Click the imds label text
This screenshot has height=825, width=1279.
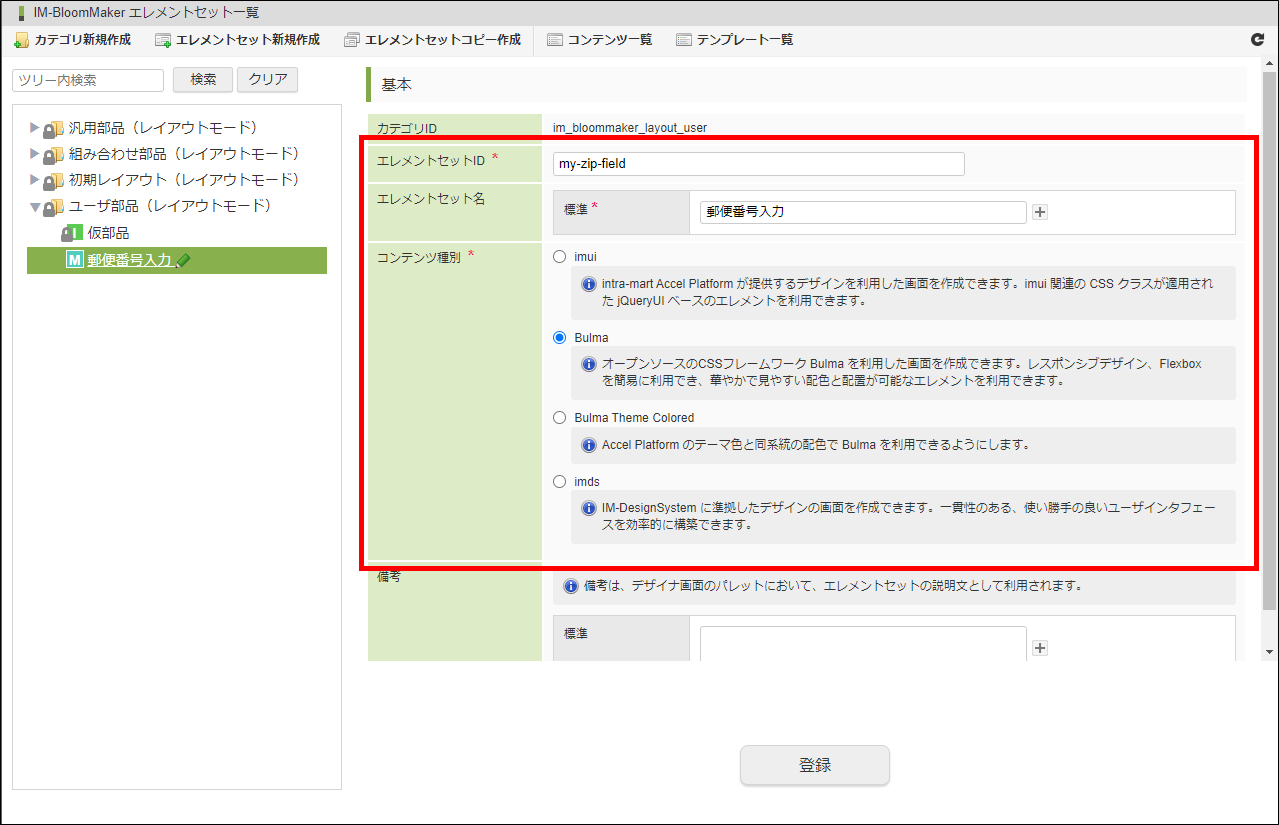(587, 482)
